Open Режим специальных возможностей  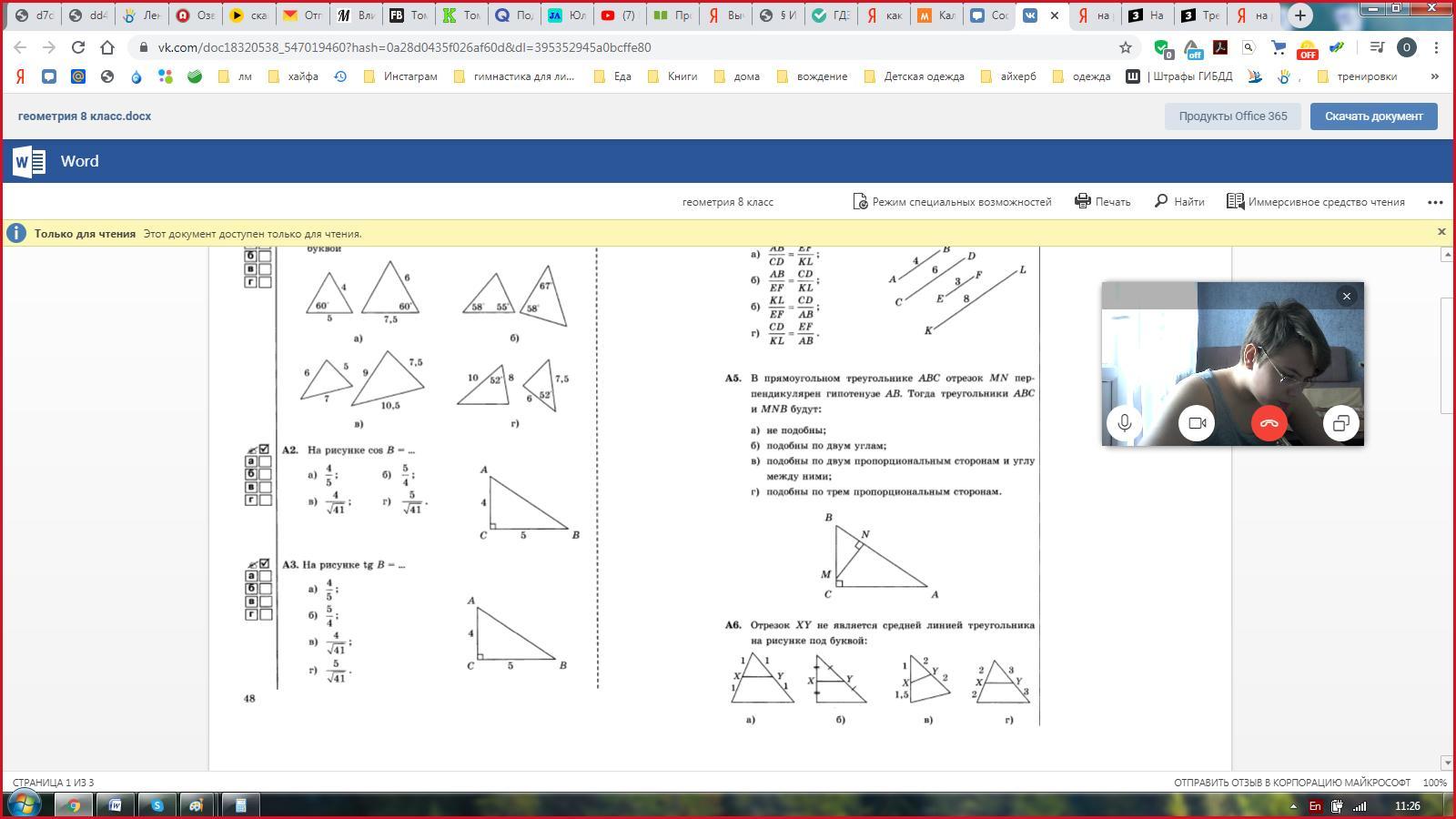[952, 201]
